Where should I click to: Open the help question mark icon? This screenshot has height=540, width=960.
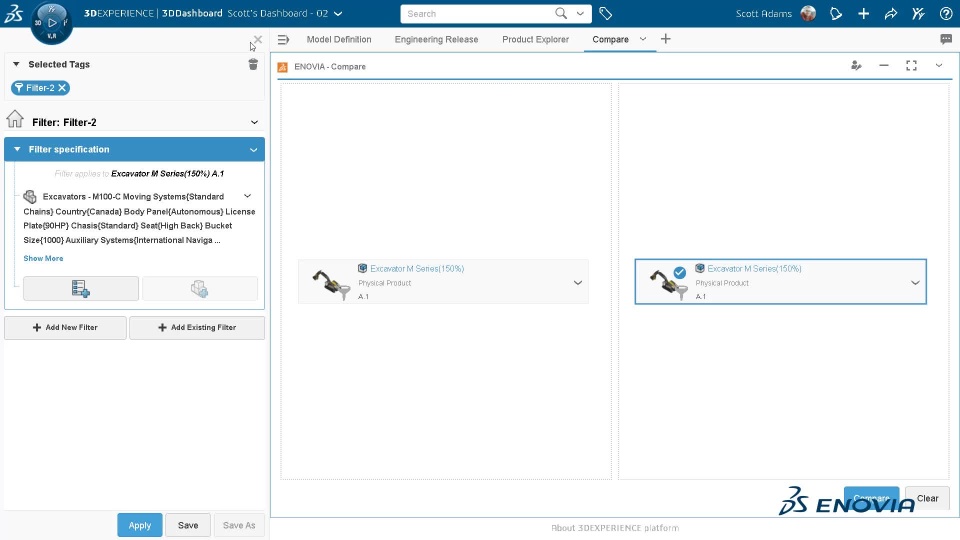tap(946, 13)
